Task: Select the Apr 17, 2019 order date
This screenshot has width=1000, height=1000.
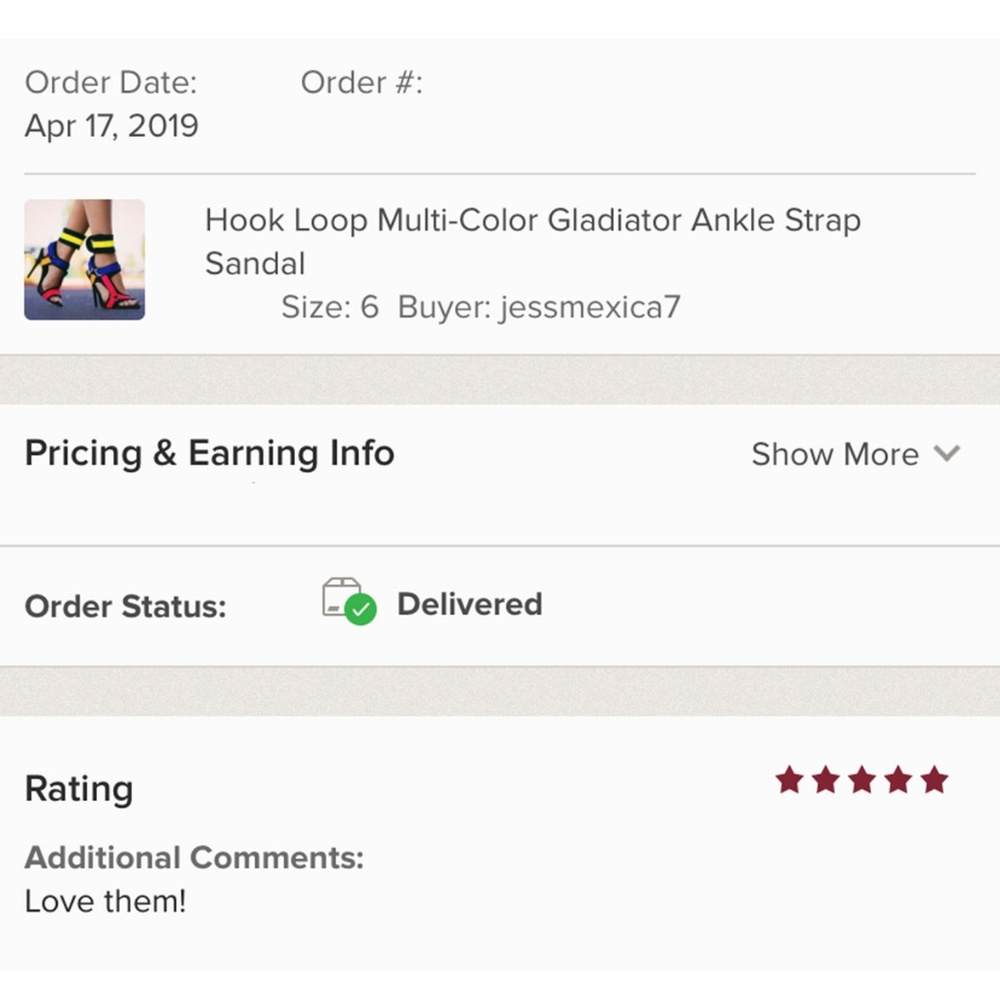Action: coord(112,126)
